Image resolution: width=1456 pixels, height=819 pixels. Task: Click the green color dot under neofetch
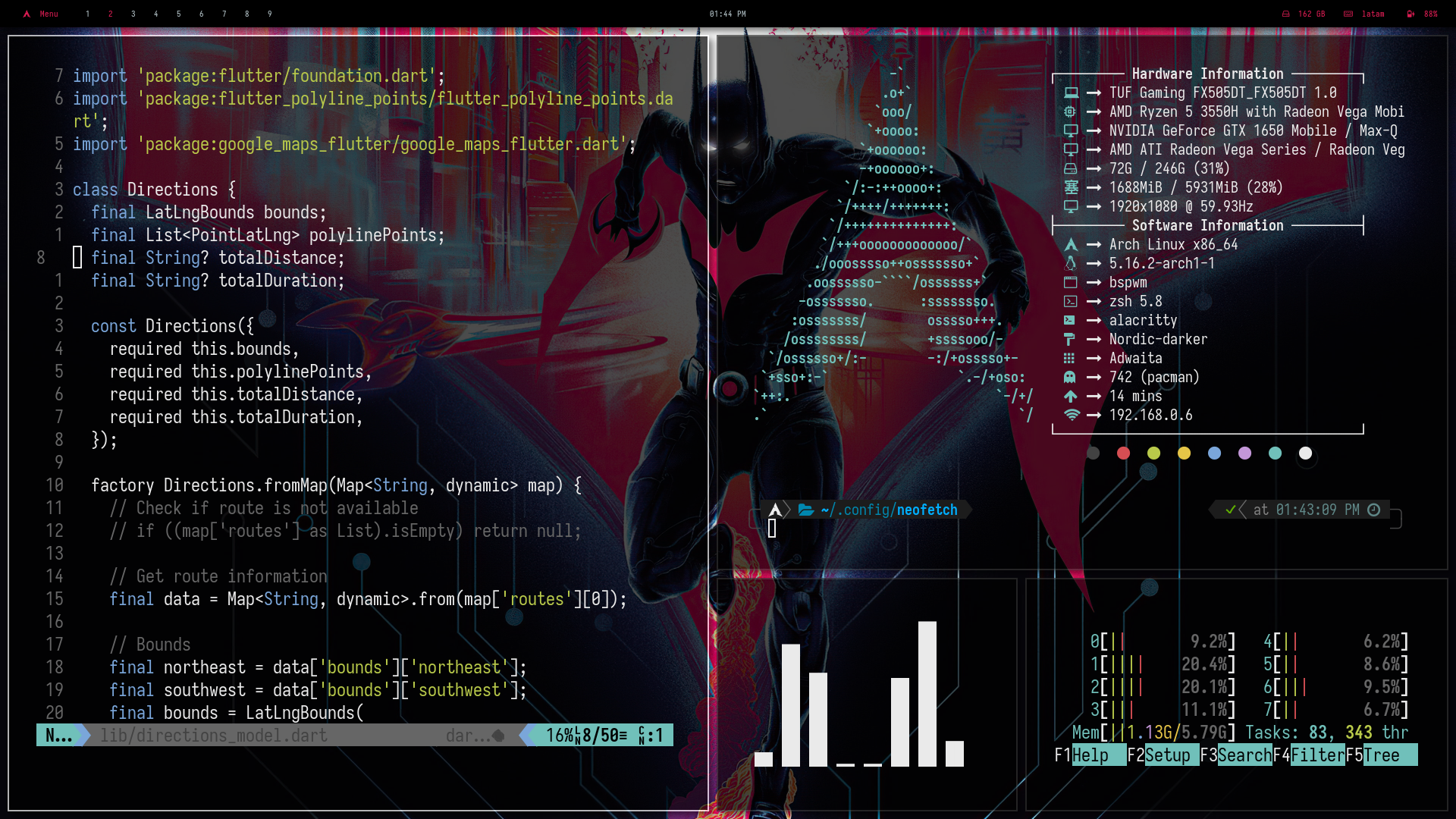tap(1154, 453)
